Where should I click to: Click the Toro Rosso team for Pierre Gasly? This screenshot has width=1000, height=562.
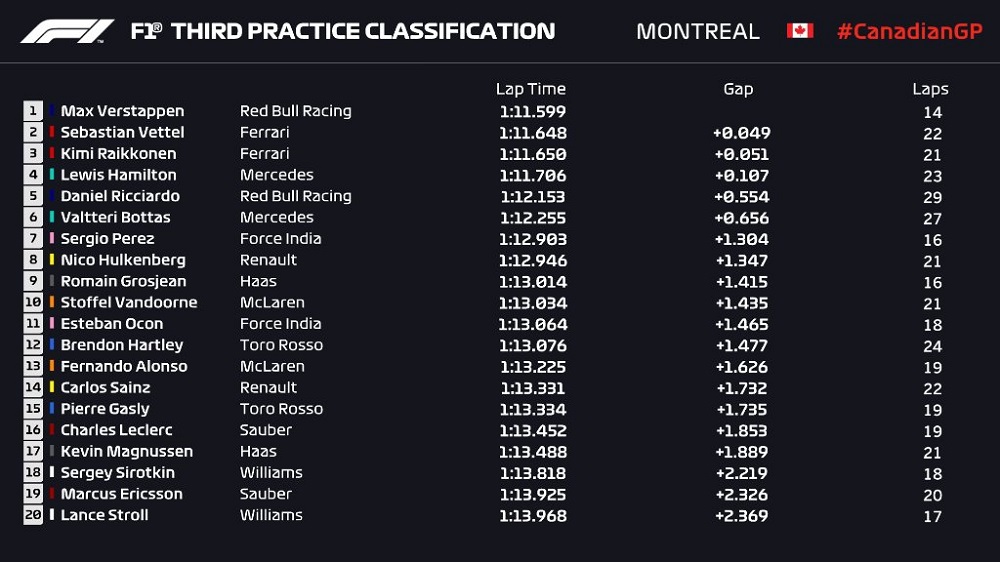(x=281, y=409)
